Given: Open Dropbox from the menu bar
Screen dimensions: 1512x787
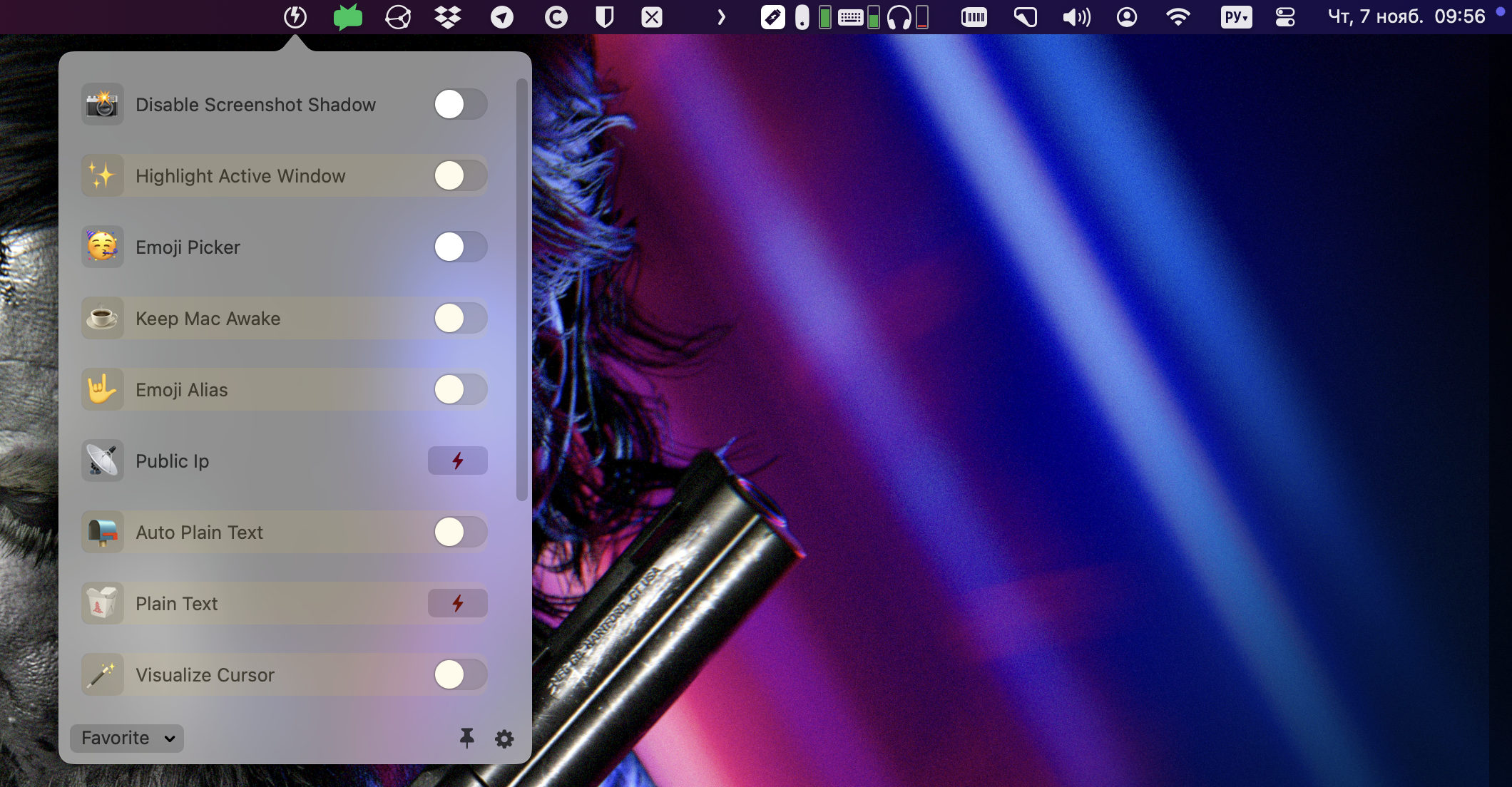Looking at the screenshot, I should (448, 17).
